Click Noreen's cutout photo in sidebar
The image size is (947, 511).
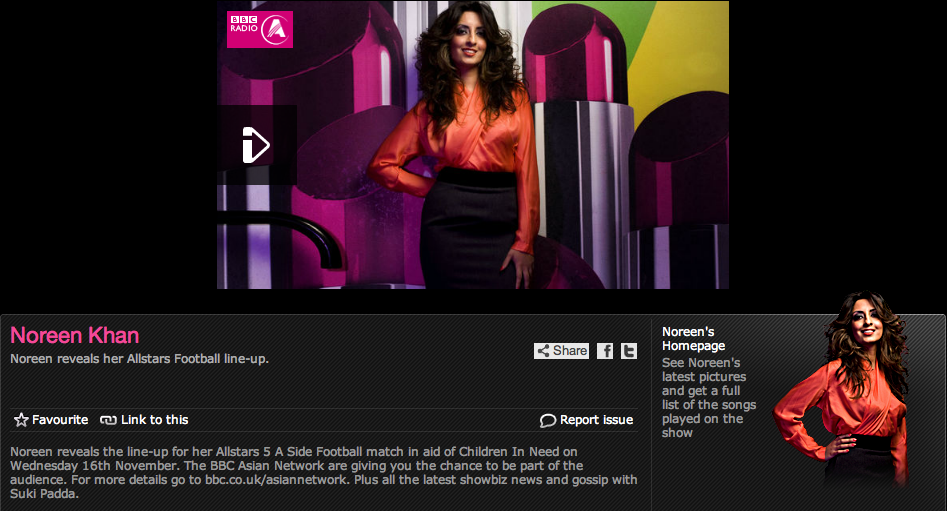pyautogui.click(x=842, y=390)
